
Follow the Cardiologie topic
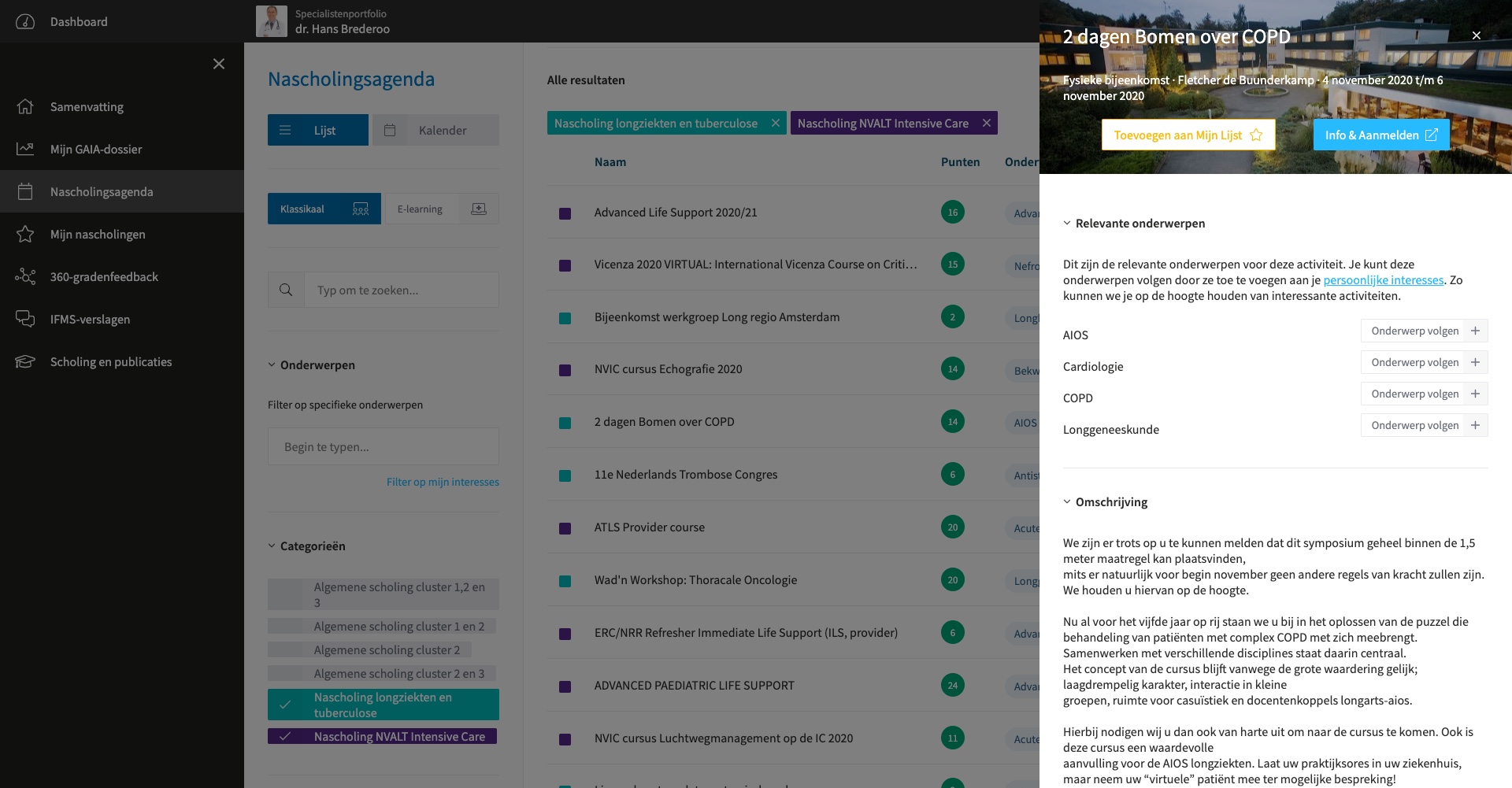click(x=1425, y=362)
